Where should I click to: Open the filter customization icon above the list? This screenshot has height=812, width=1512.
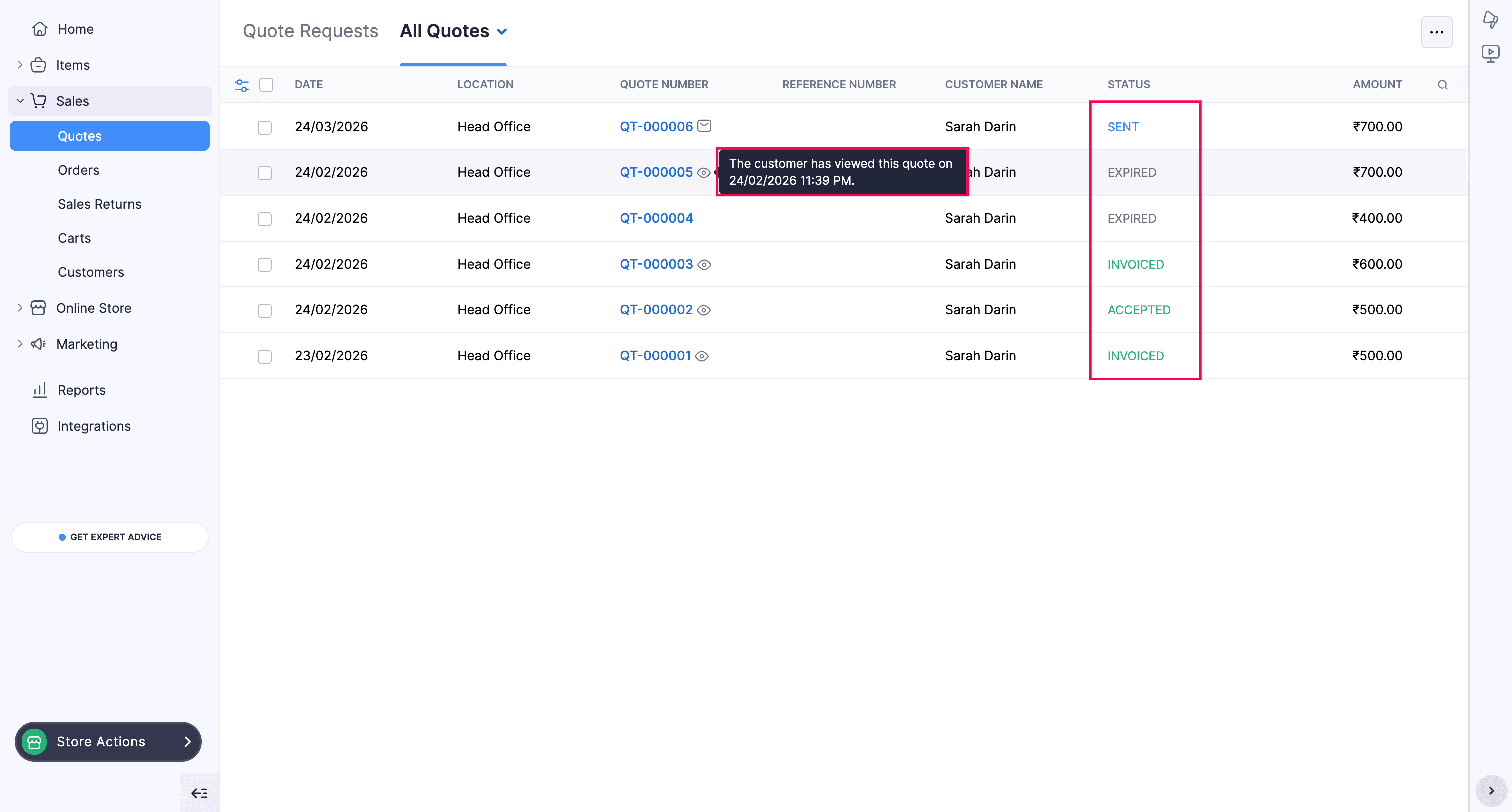[x=241, y=85]
